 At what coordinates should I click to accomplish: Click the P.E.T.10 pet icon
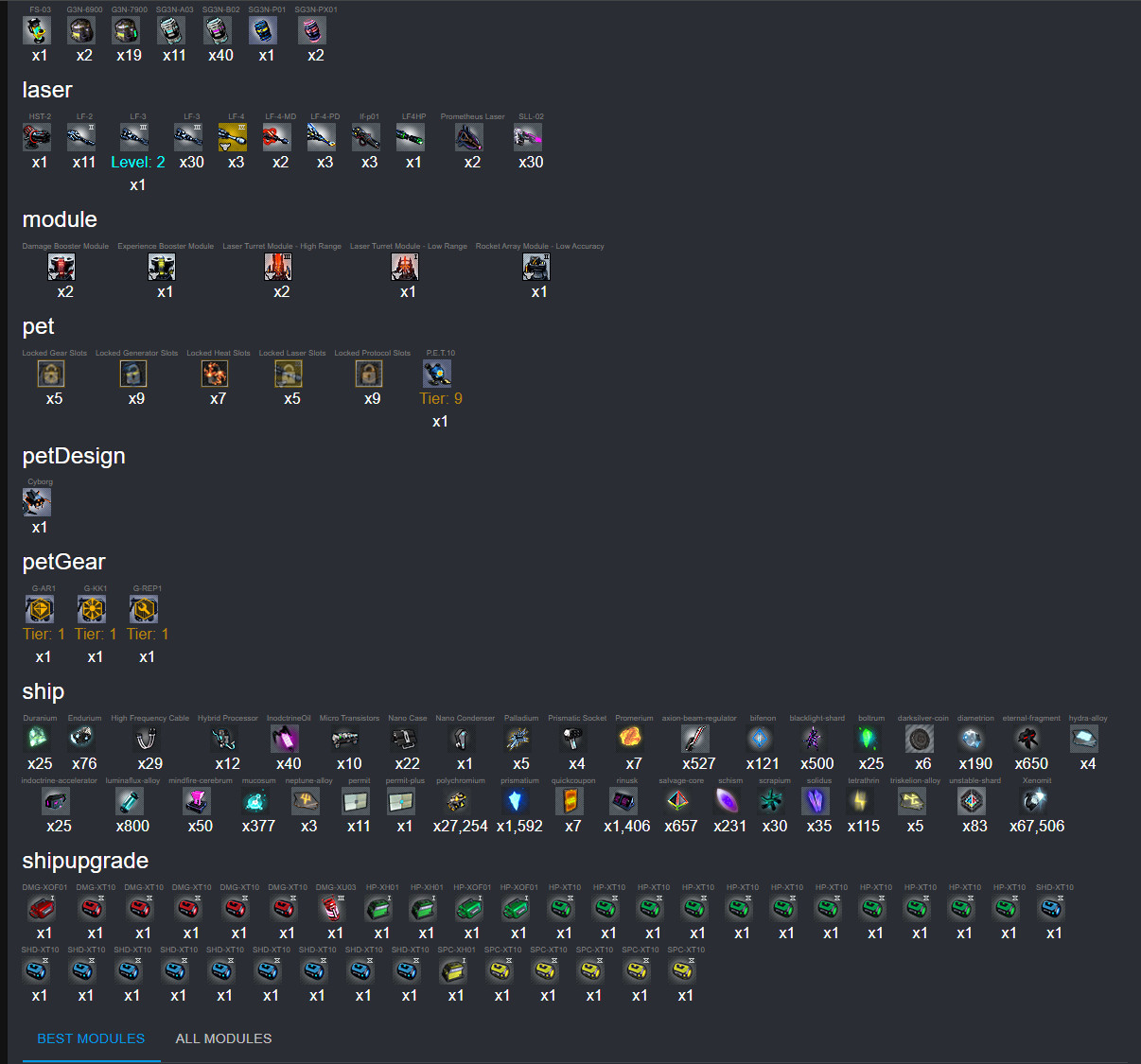[x=437, y=374]
